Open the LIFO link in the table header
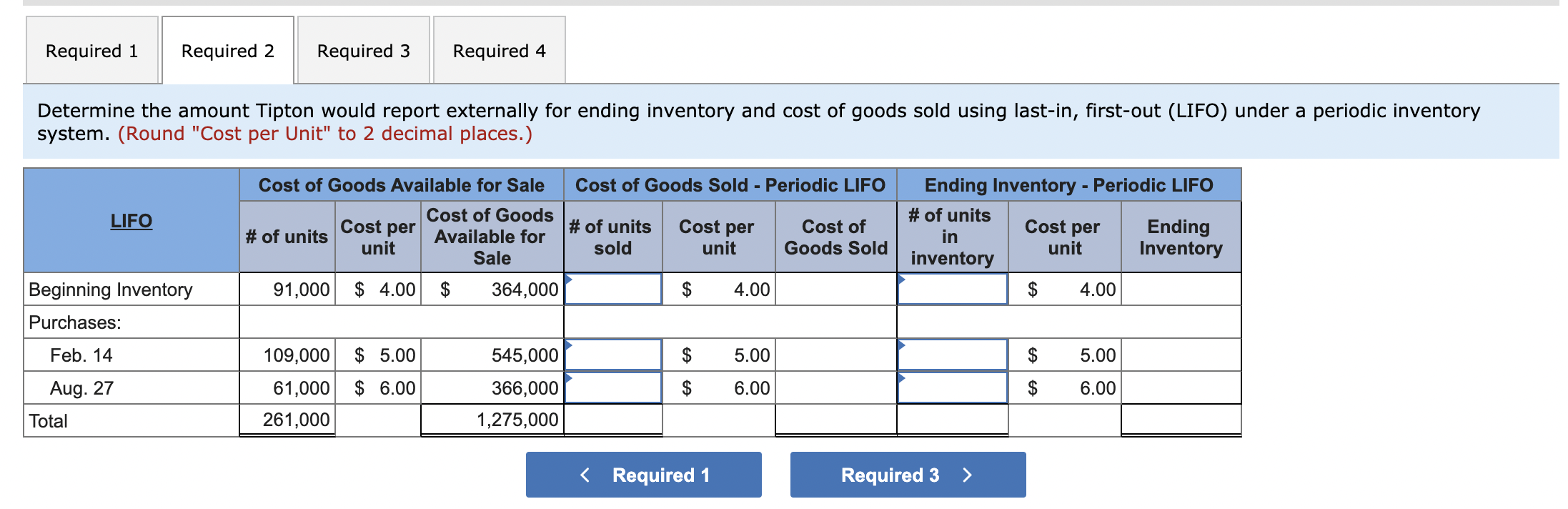Screen dimensions: 1568x509 (x=131, y=220)
